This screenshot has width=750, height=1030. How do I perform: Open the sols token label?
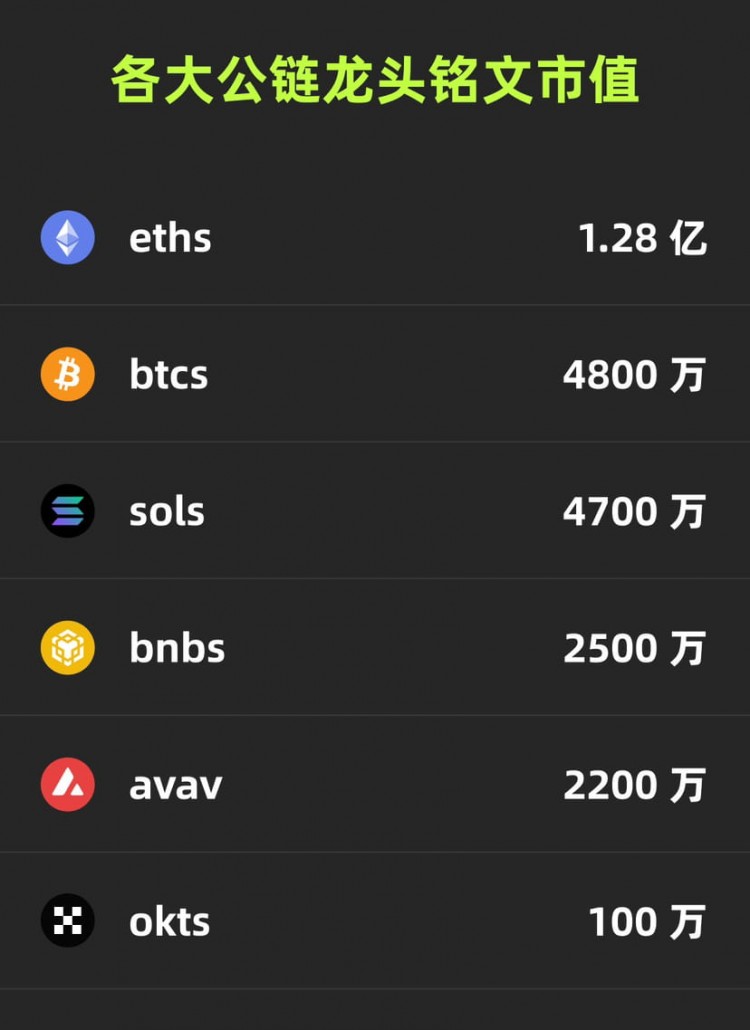pos(167,511)
